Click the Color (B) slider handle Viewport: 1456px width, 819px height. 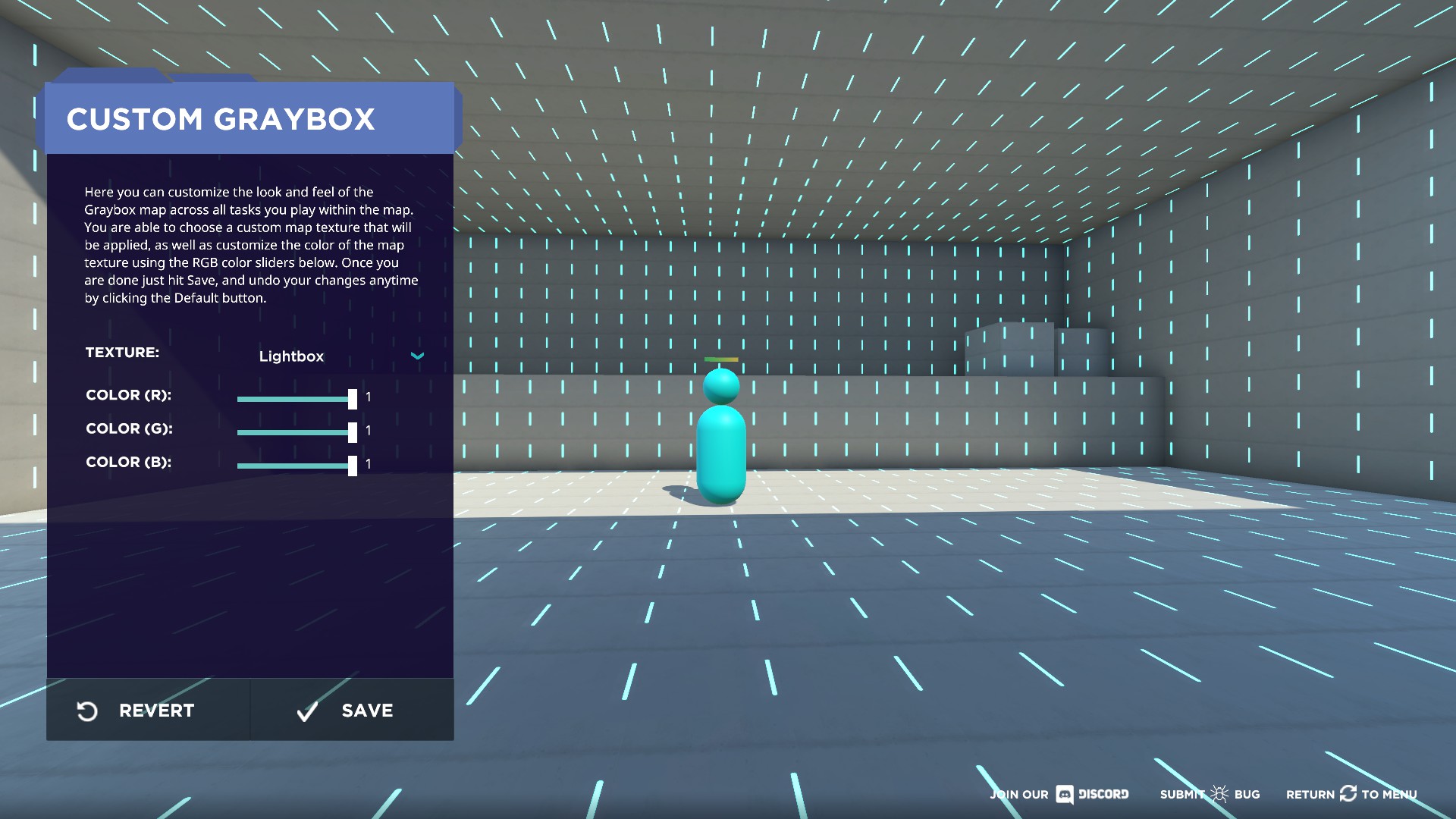353,466
